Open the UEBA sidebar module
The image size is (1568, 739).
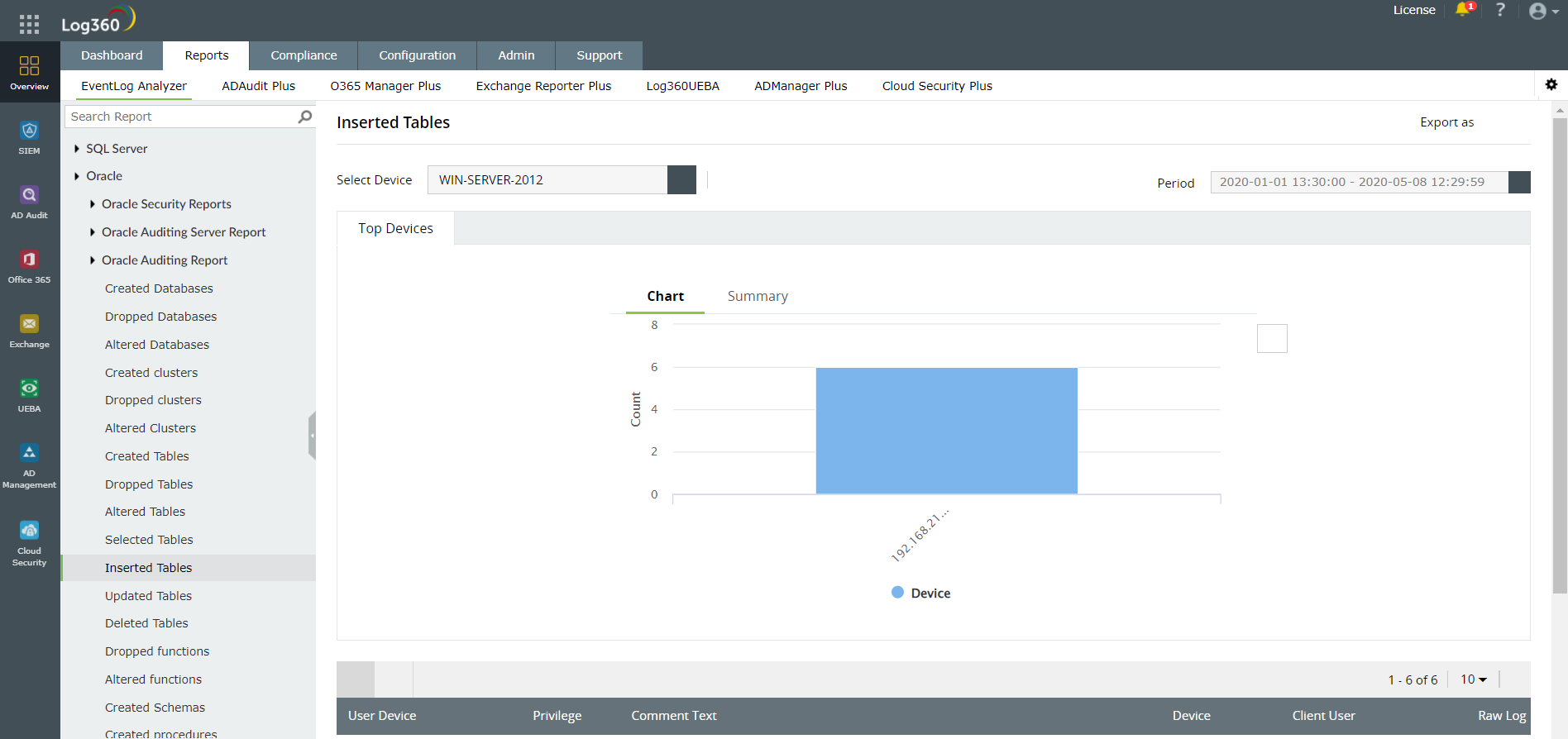coord(30,395)
